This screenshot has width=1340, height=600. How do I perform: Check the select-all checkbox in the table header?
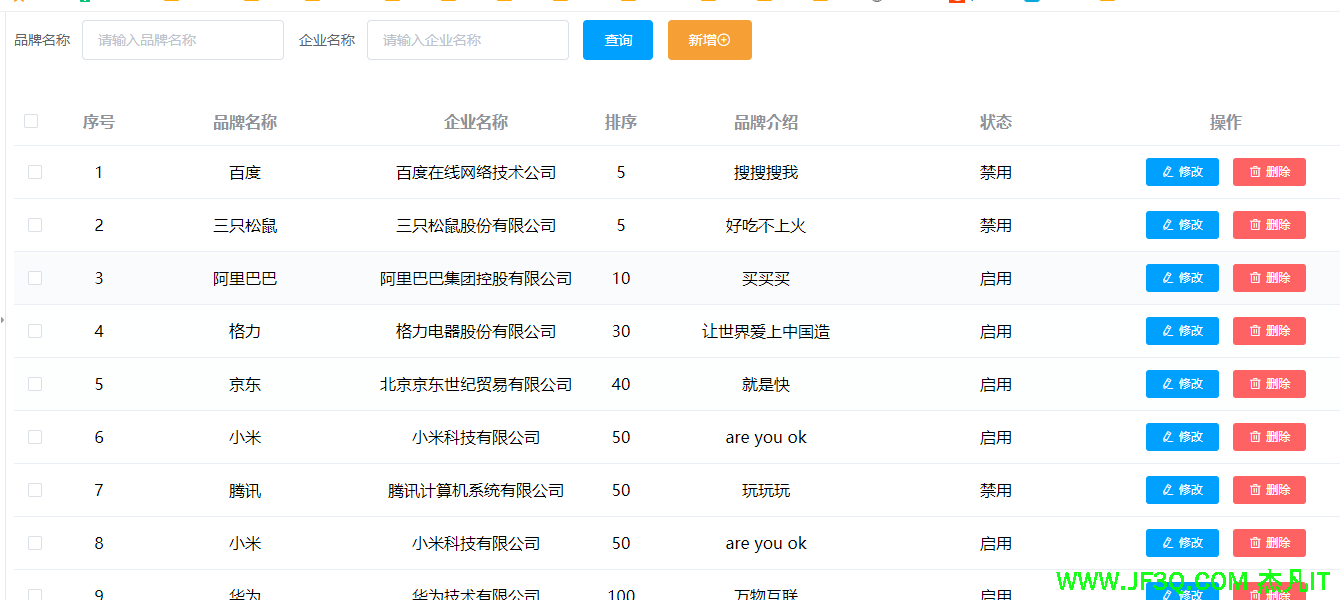tap(30, 120)
